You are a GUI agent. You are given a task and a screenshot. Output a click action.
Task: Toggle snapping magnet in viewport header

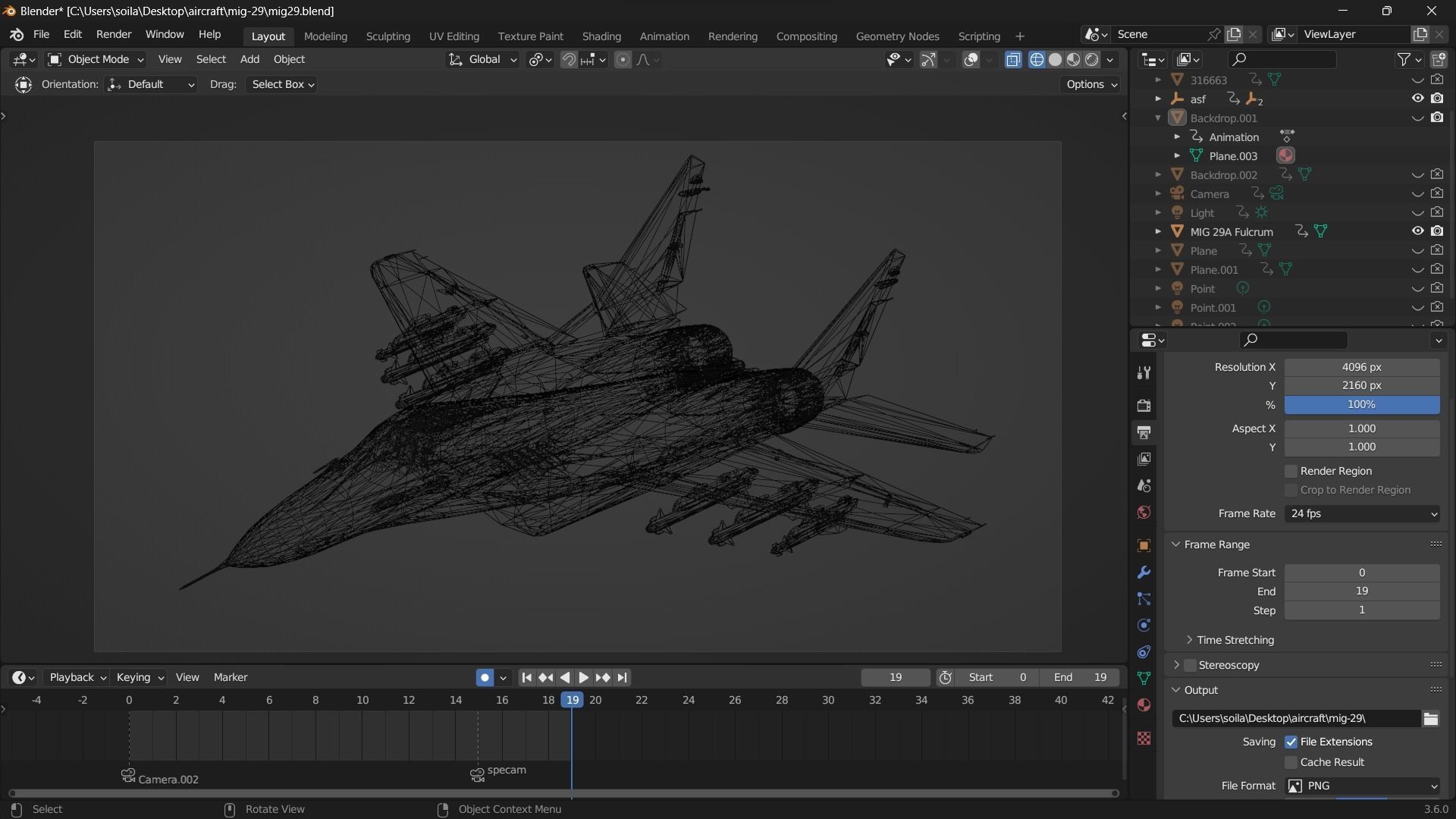(569, 59)
